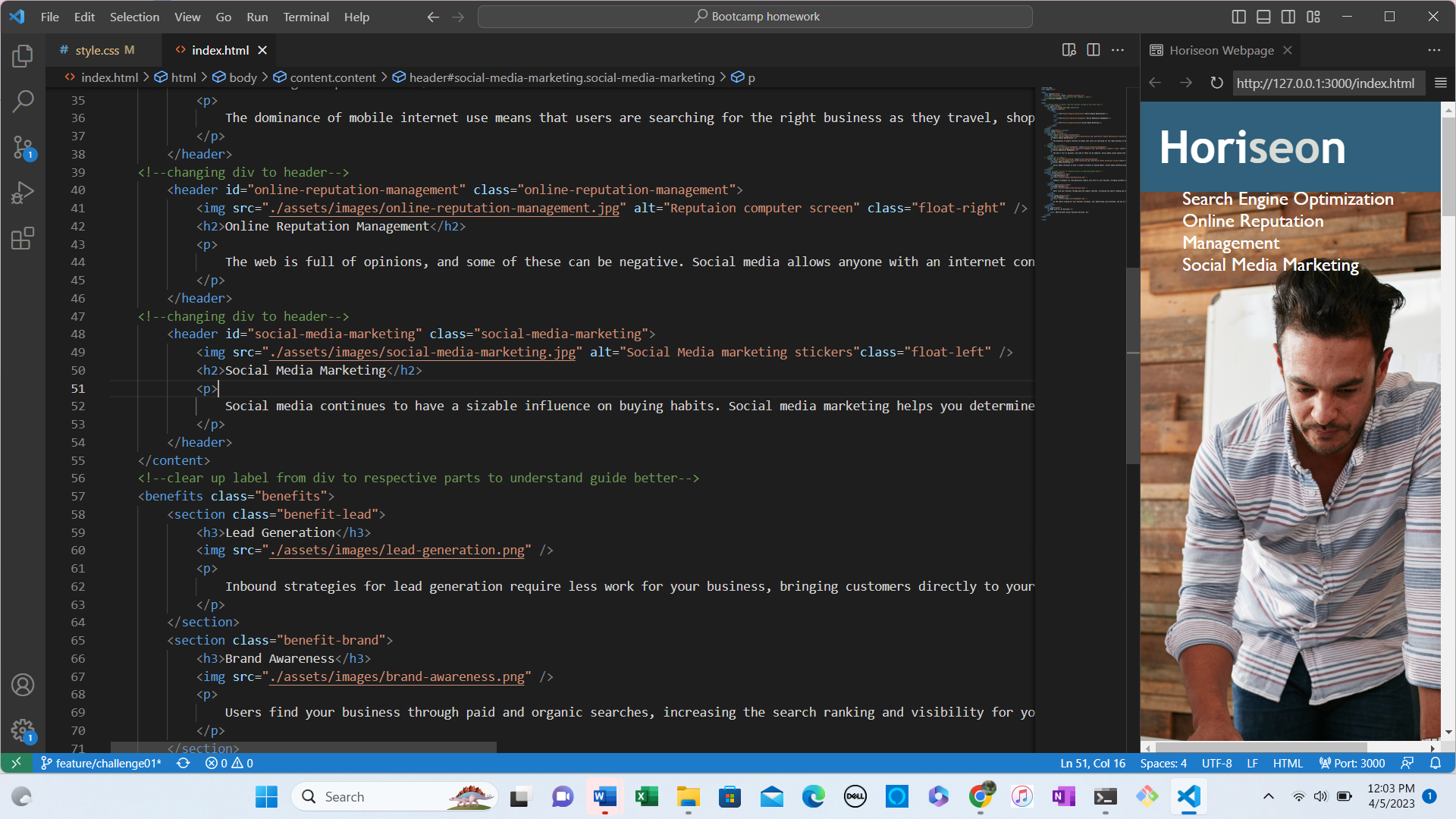Open the Terminal menu
The image size is (1456, 819).
306,17
